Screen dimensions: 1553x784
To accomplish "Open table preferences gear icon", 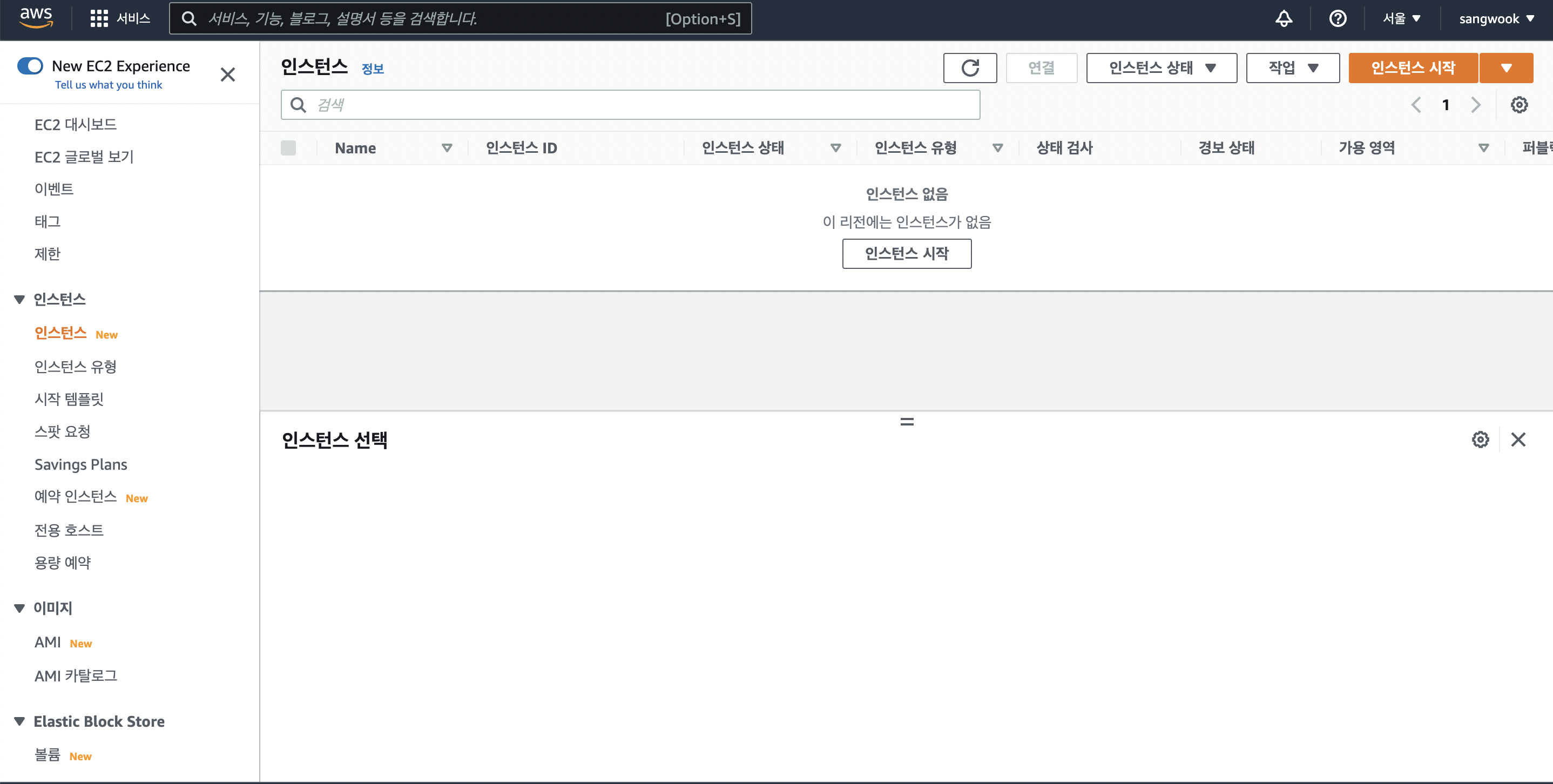I will (x=1518, y=105).
